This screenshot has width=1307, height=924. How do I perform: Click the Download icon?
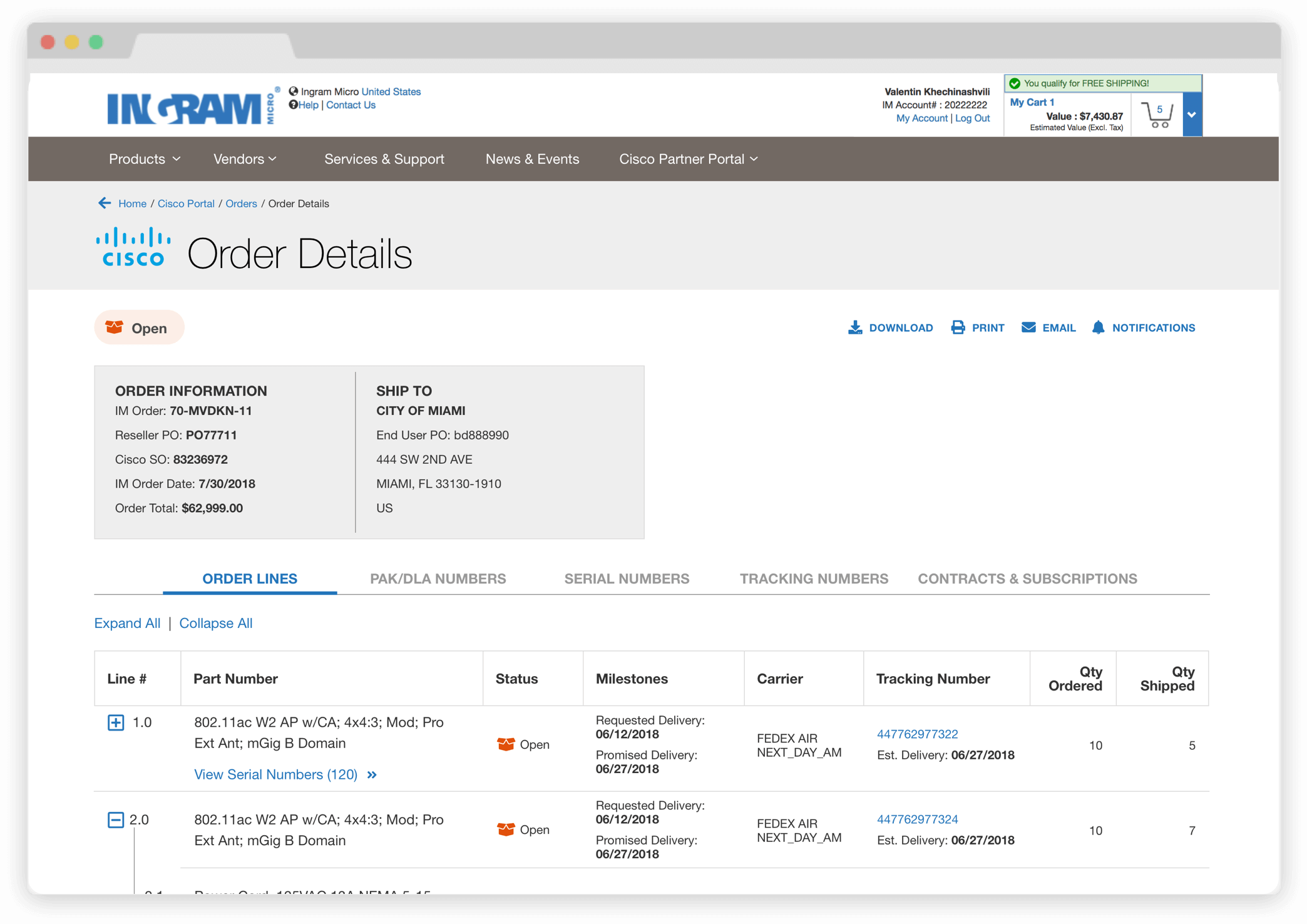pos(854,327)
